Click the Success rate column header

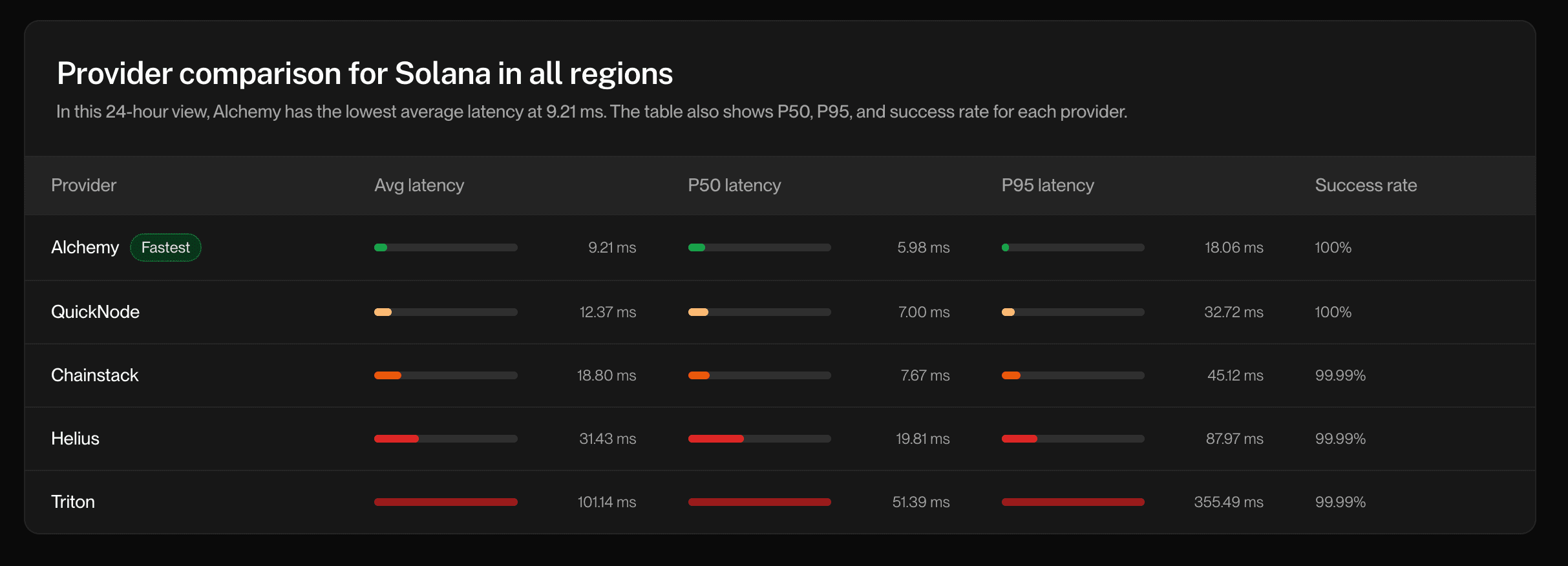[x=1366, y=185]
